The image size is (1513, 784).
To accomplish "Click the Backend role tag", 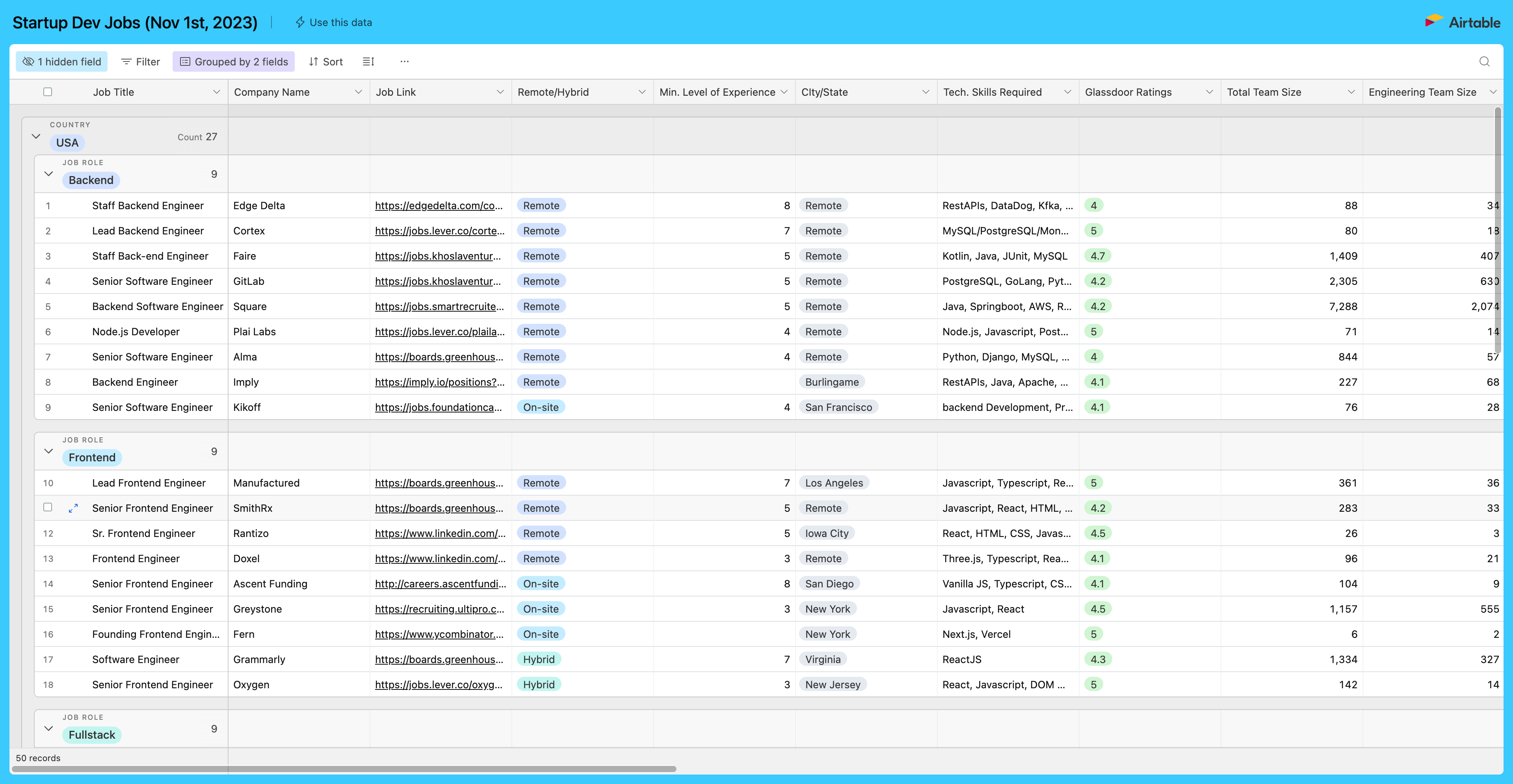I will pyautogui.click(x=91, y=180).
